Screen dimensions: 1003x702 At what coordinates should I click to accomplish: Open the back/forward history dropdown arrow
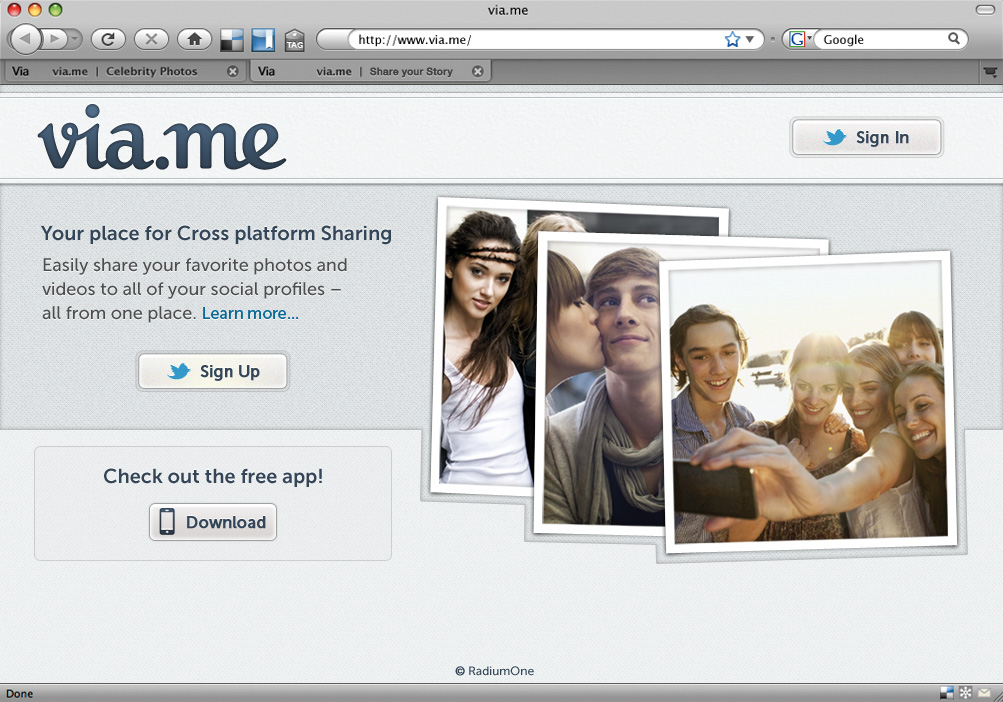point(76,39)
